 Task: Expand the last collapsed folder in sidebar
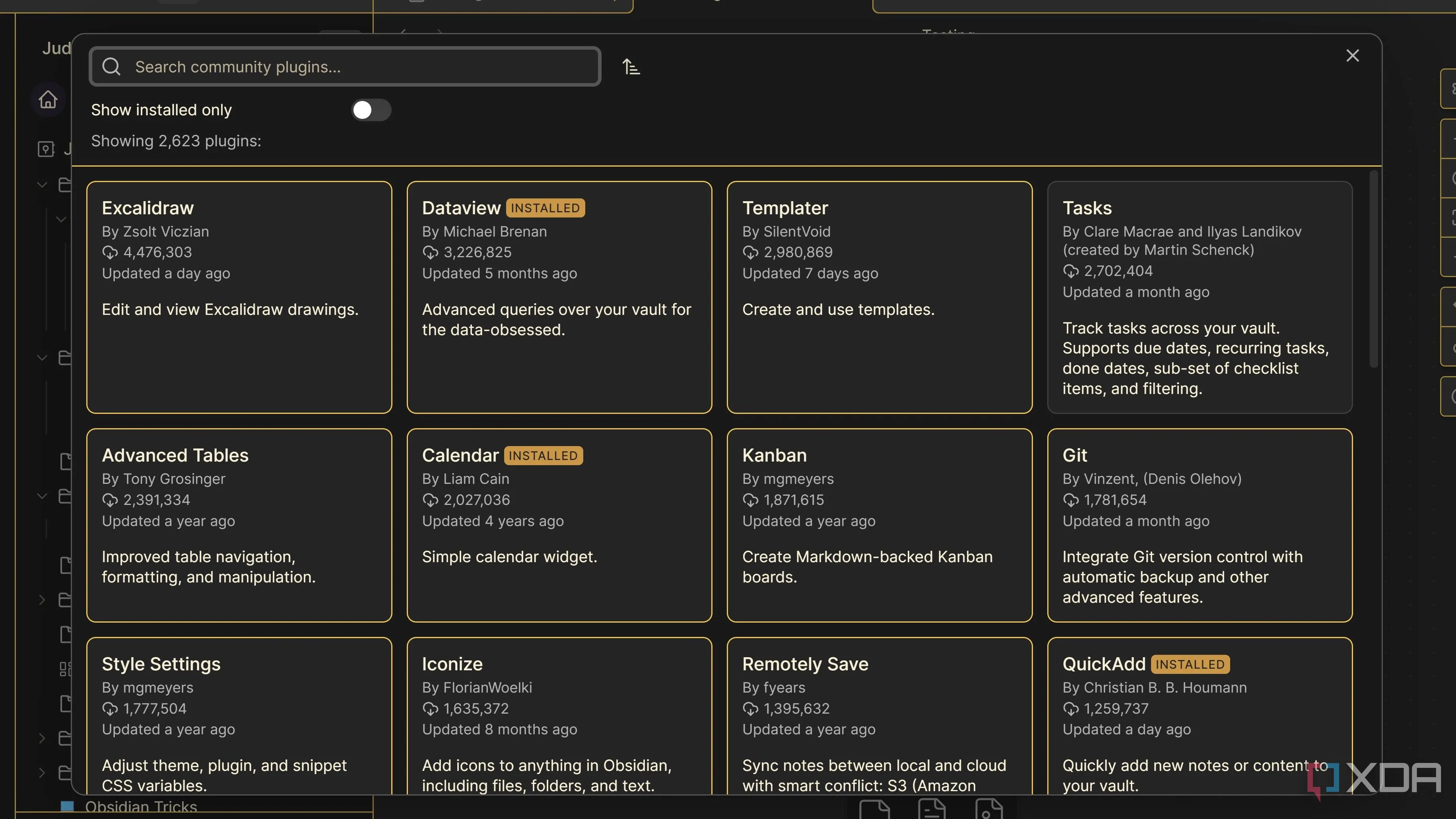pos(42,772)
